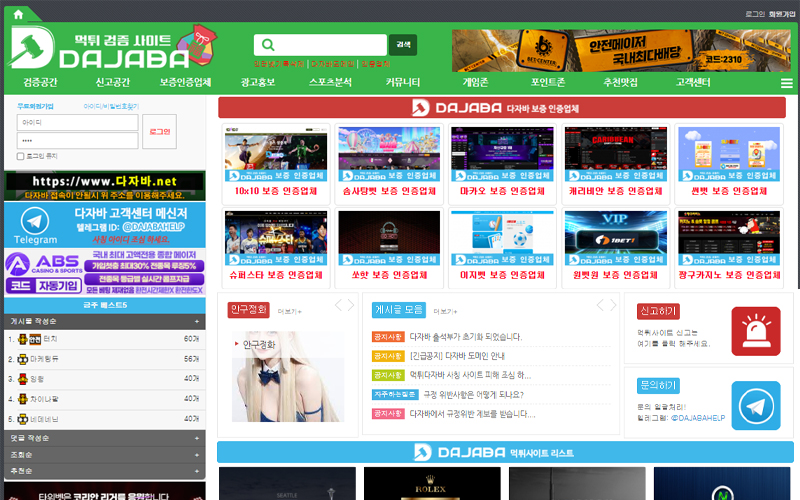The image size is (800, 500).
Task: Open the 게임존 menu
Action: 475,82
